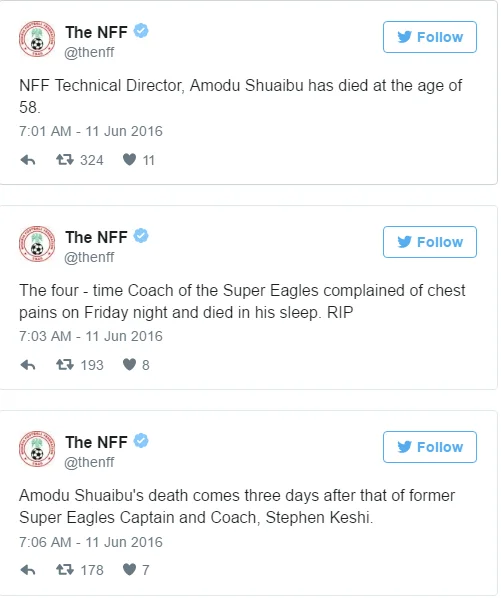Reply to the chest pains tweet

coord(28,366)
